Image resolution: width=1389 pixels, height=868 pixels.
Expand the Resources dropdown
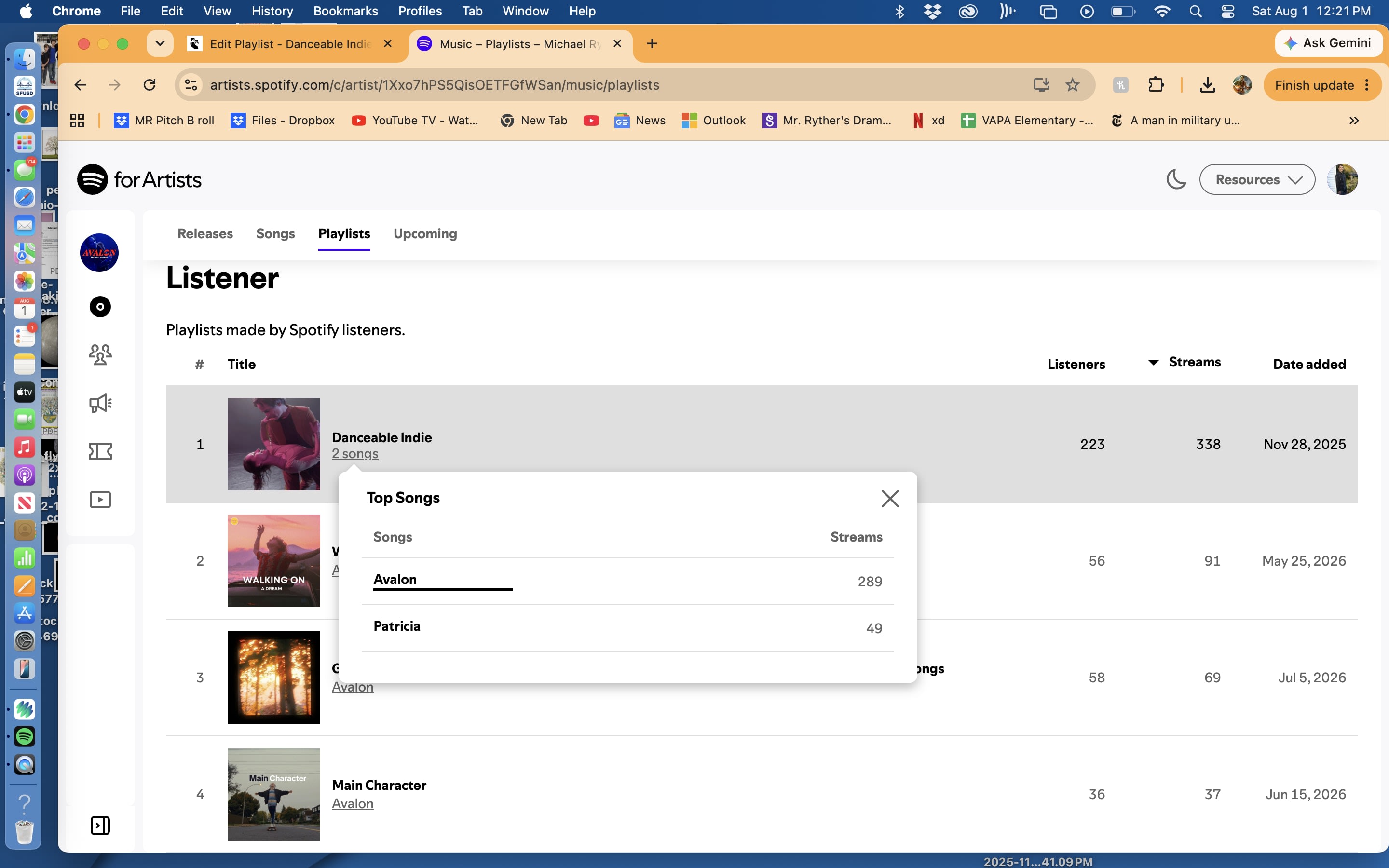pyautogui.click(x=1257, y=180)
